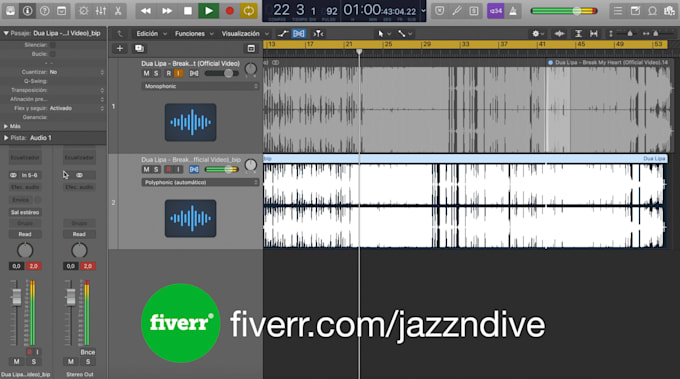Toggle the Replace mode shield icon
The image size is (680, 379).
[x=440, y=11]
